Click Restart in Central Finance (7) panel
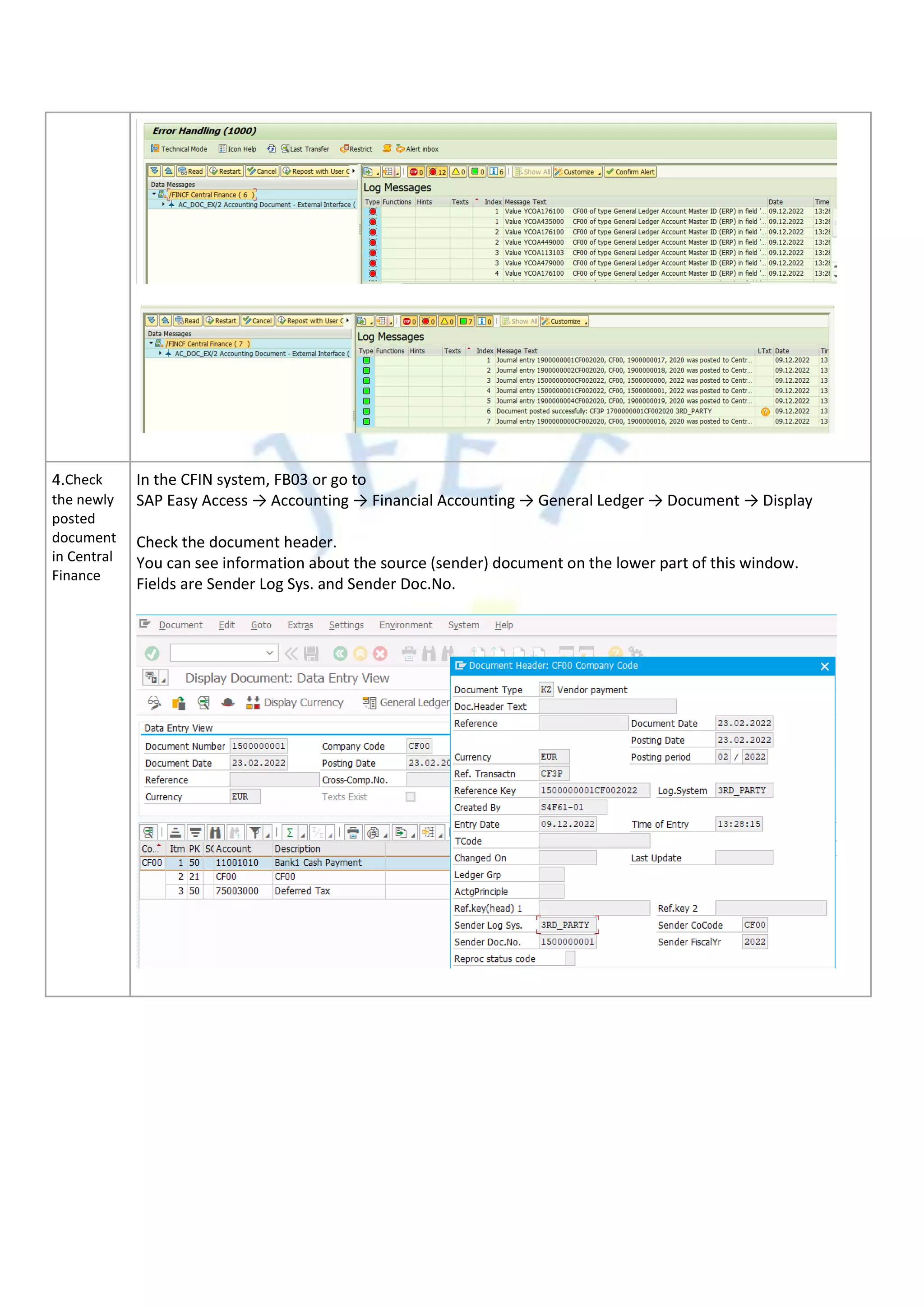The width and height of the screenshot is (924, 1307). (x=221, y=321)
